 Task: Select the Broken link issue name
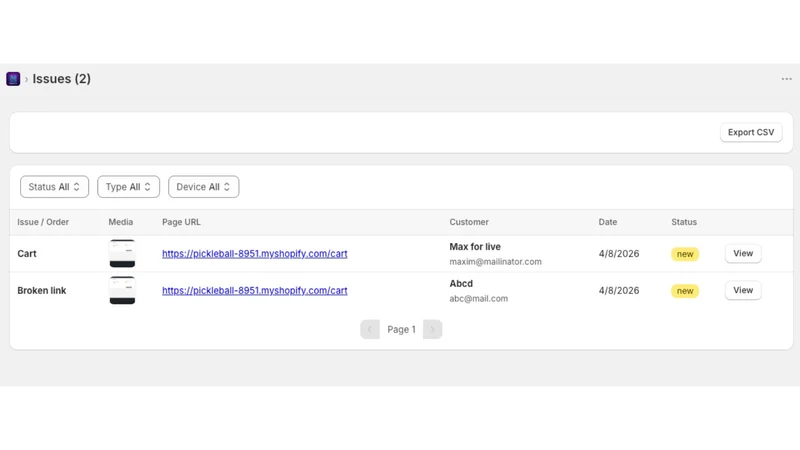pyautogui.click(x=42, y=290)
